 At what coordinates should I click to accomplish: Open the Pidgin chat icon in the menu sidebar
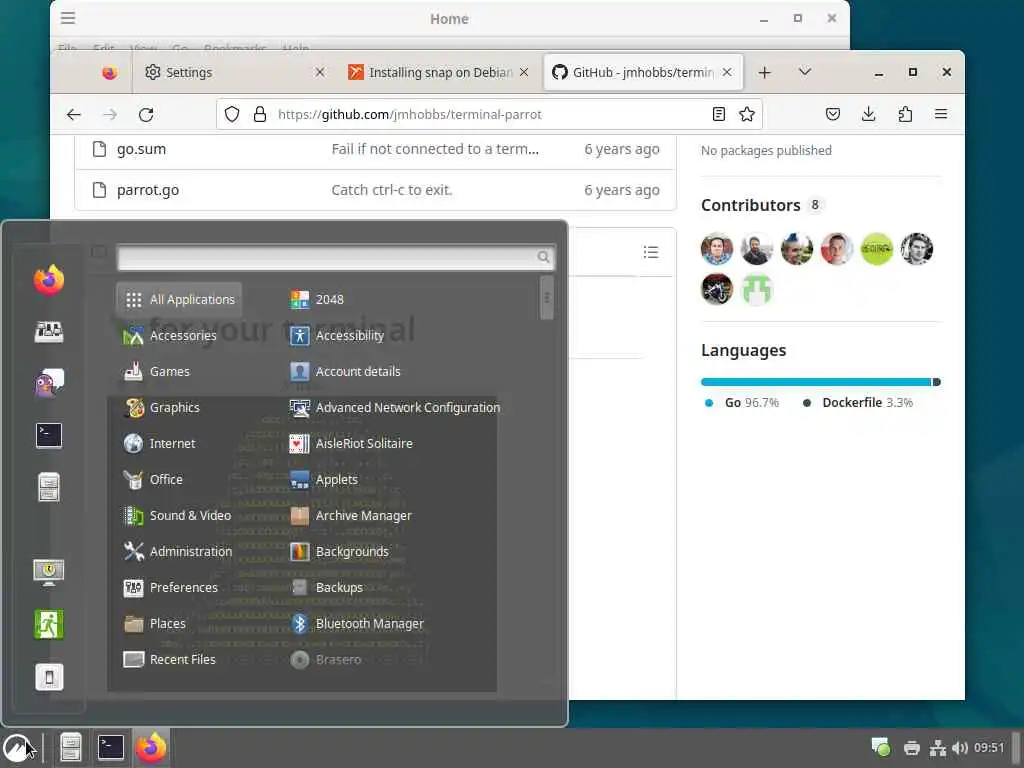tap(49, 383)
